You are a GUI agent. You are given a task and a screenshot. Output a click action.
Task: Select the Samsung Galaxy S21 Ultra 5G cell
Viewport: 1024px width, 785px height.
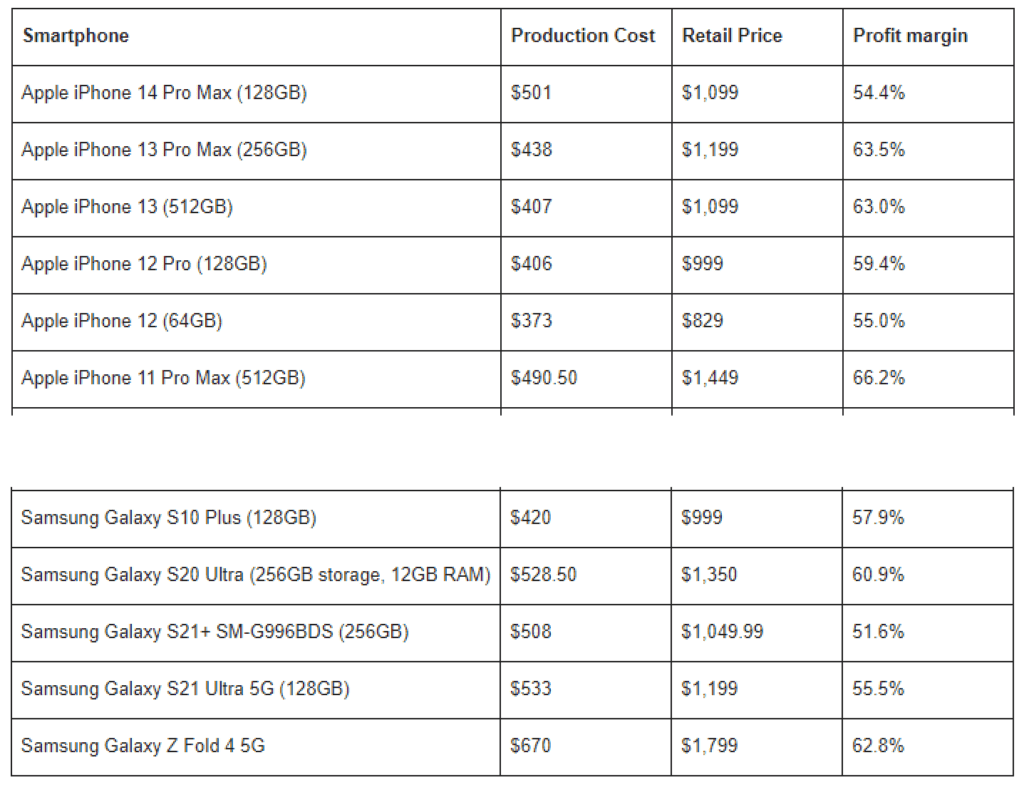click(x=185, y=689)
